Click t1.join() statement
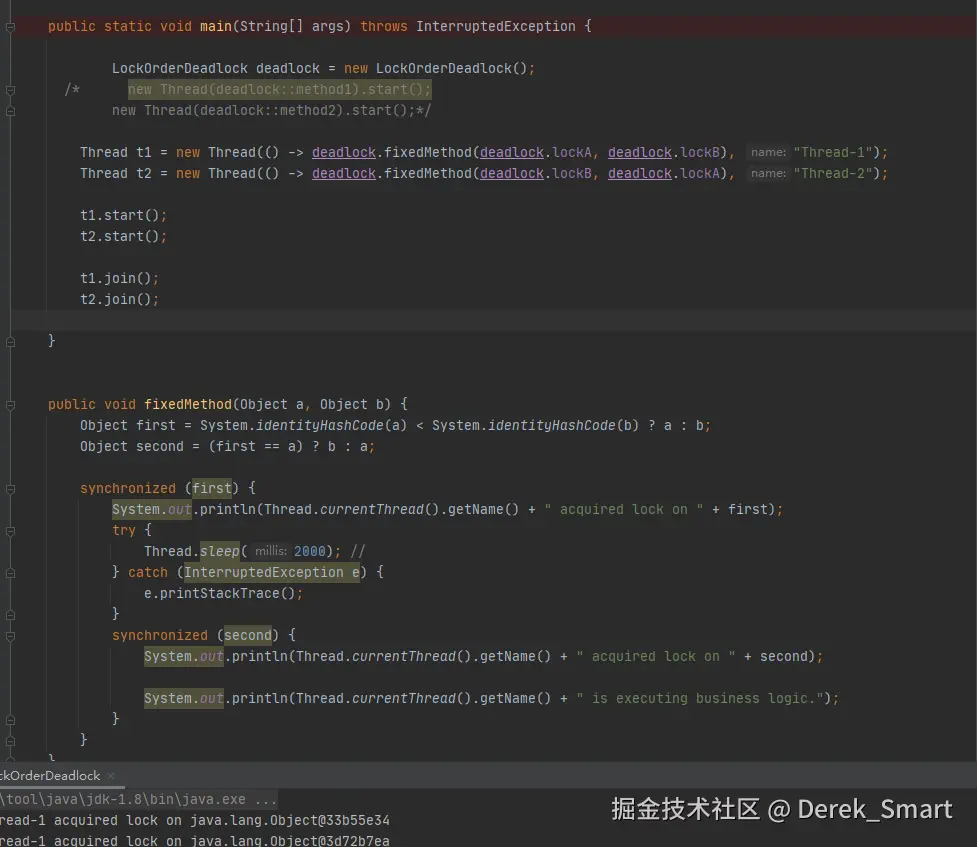The image size is (977, 847). pos(120,278)
